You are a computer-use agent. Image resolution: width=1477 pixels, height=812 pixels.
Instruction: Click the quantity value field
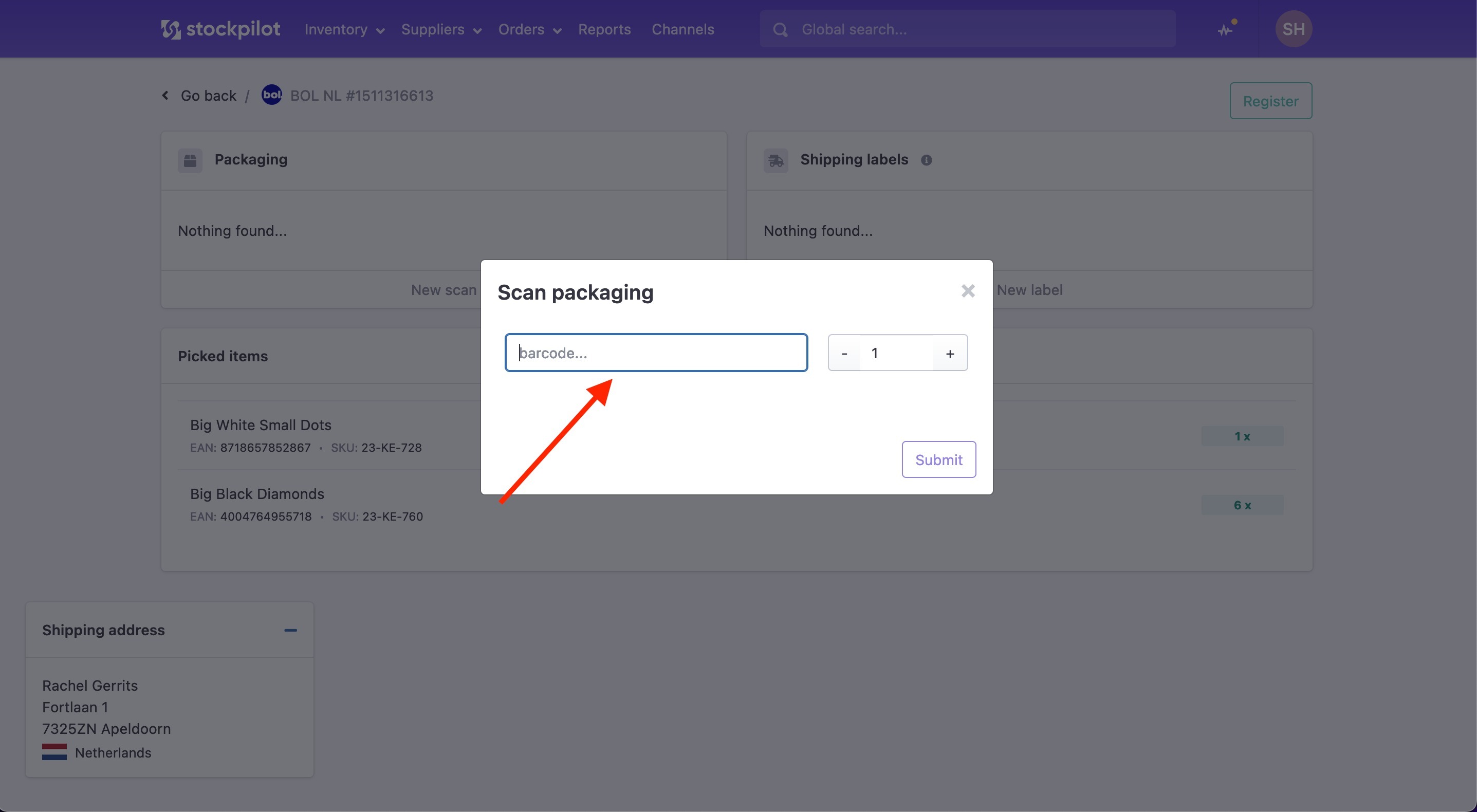897,353
